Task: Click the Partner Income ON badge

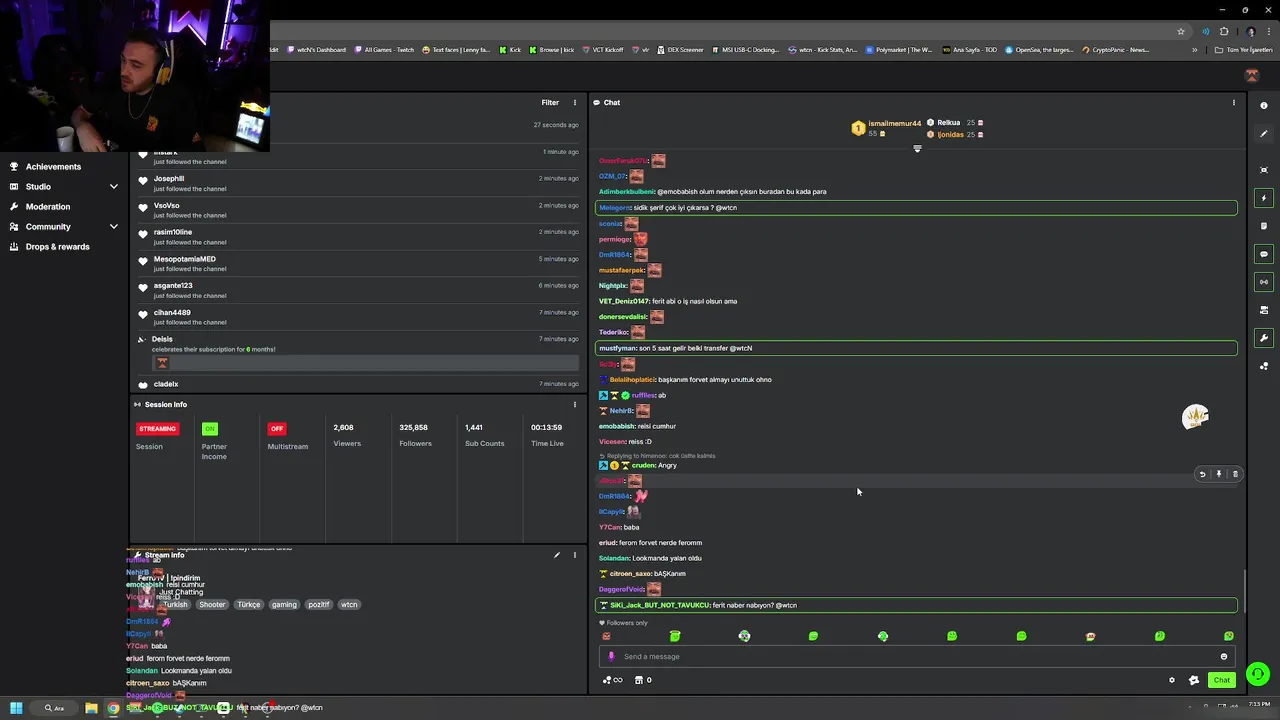Action: tap(209, 428)
